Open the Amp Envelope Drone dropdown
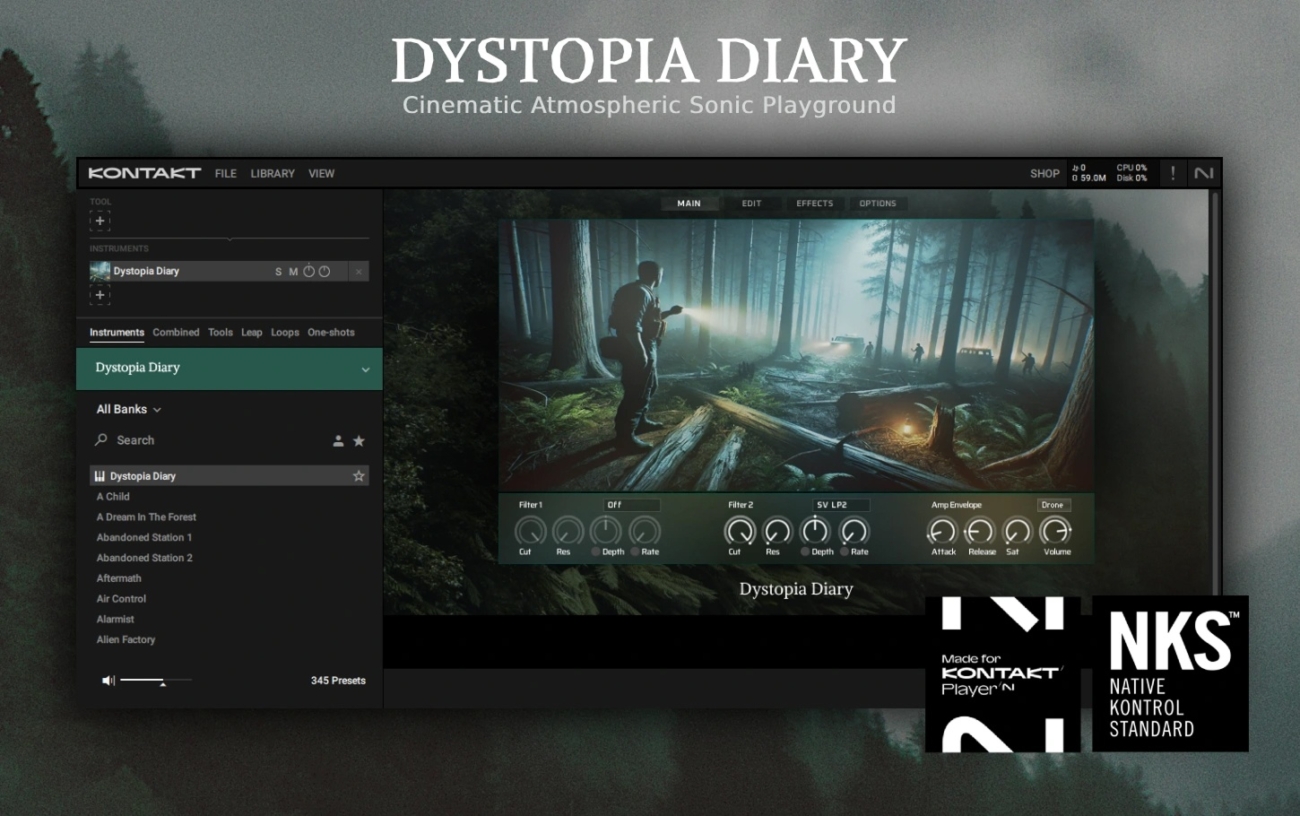 point(1053,505)
